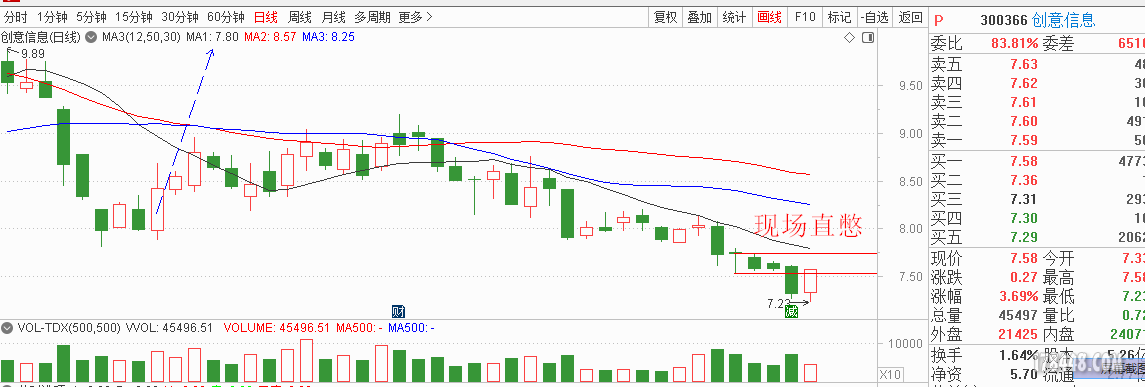This screenshot has width=1145, height=387.
Task: Open the 创意信息 stock name link
Action: (1067, 20)
